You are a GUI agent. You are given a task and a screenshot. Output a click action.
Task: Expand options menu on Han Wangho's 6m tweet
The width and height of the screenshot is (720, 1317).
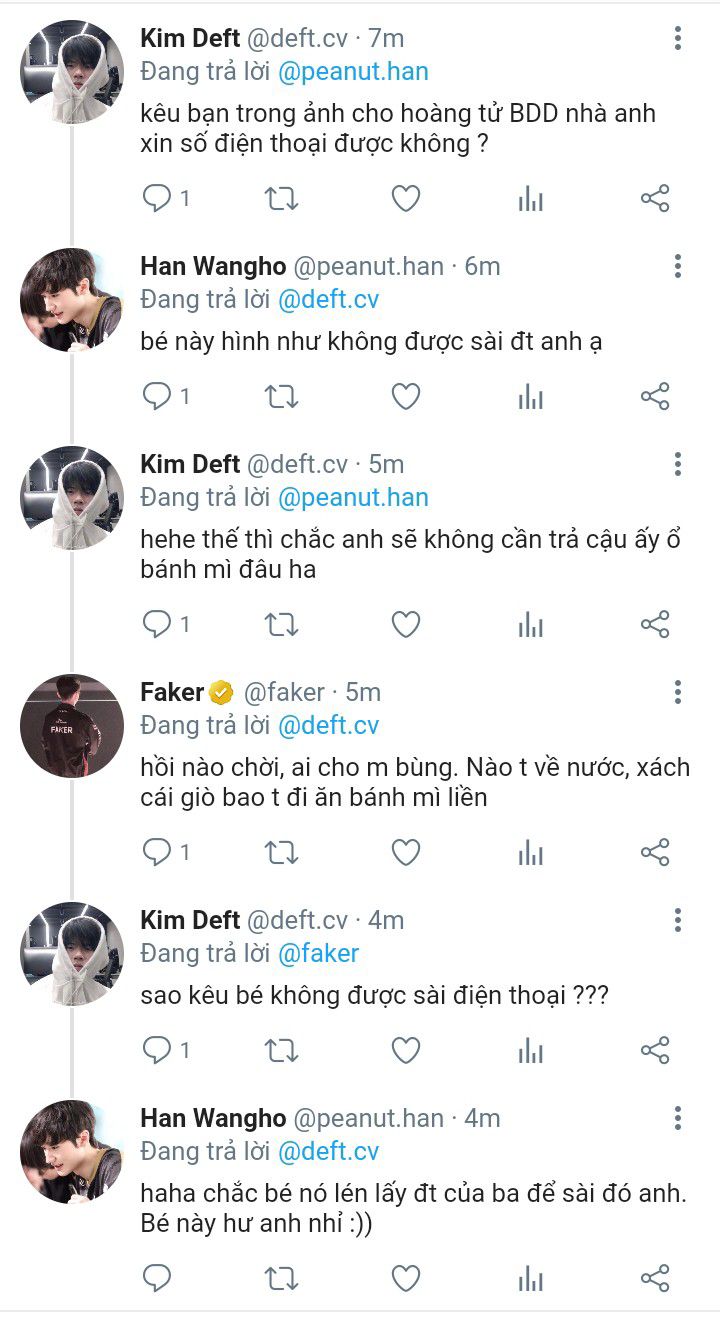pyautogui.click(x=678, y=266)
